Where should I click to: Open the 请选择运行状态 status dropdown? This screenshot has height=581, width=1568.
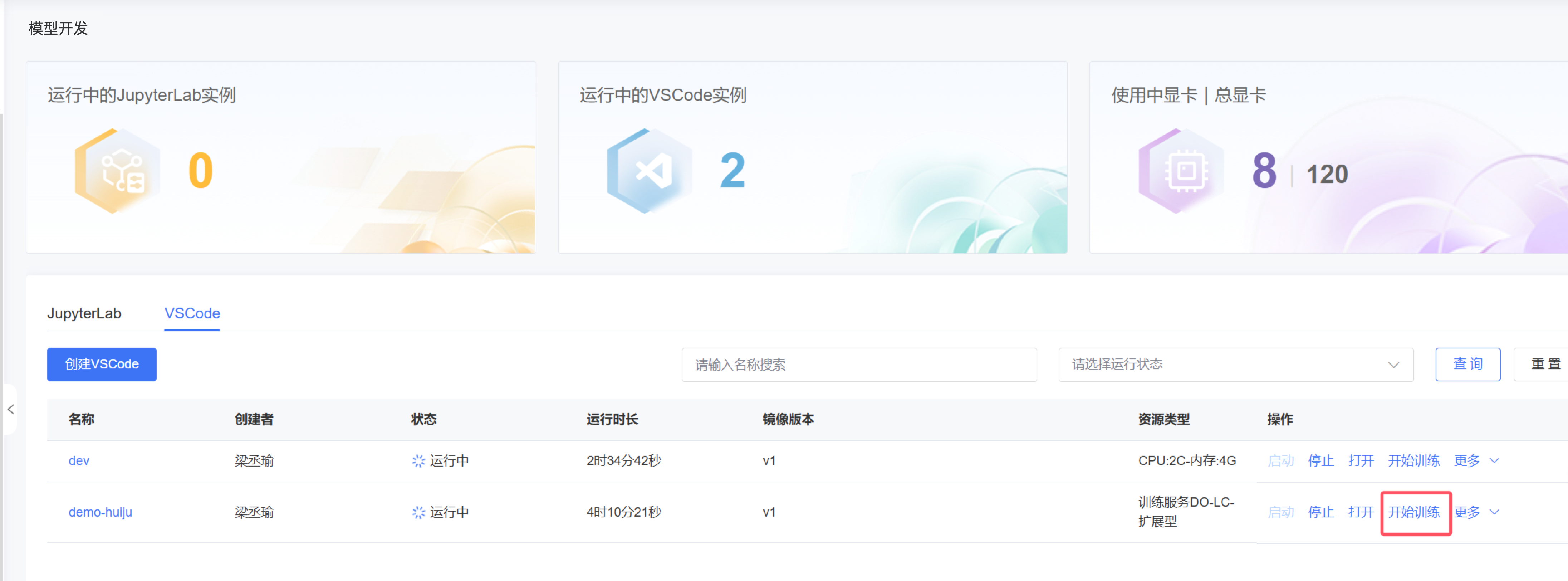pos(1235,365)
